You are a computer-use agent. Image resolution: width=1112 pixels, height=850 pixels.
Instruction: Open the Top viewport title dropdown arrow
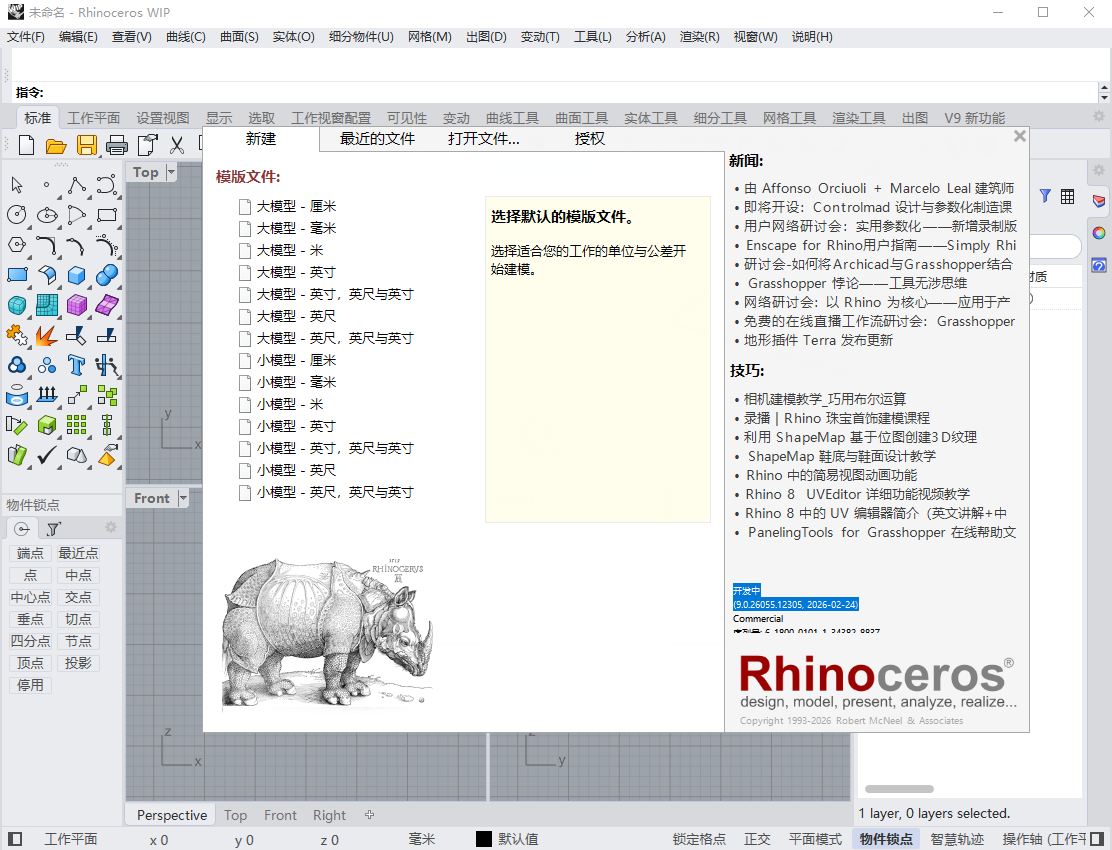[x=170, y=172]
